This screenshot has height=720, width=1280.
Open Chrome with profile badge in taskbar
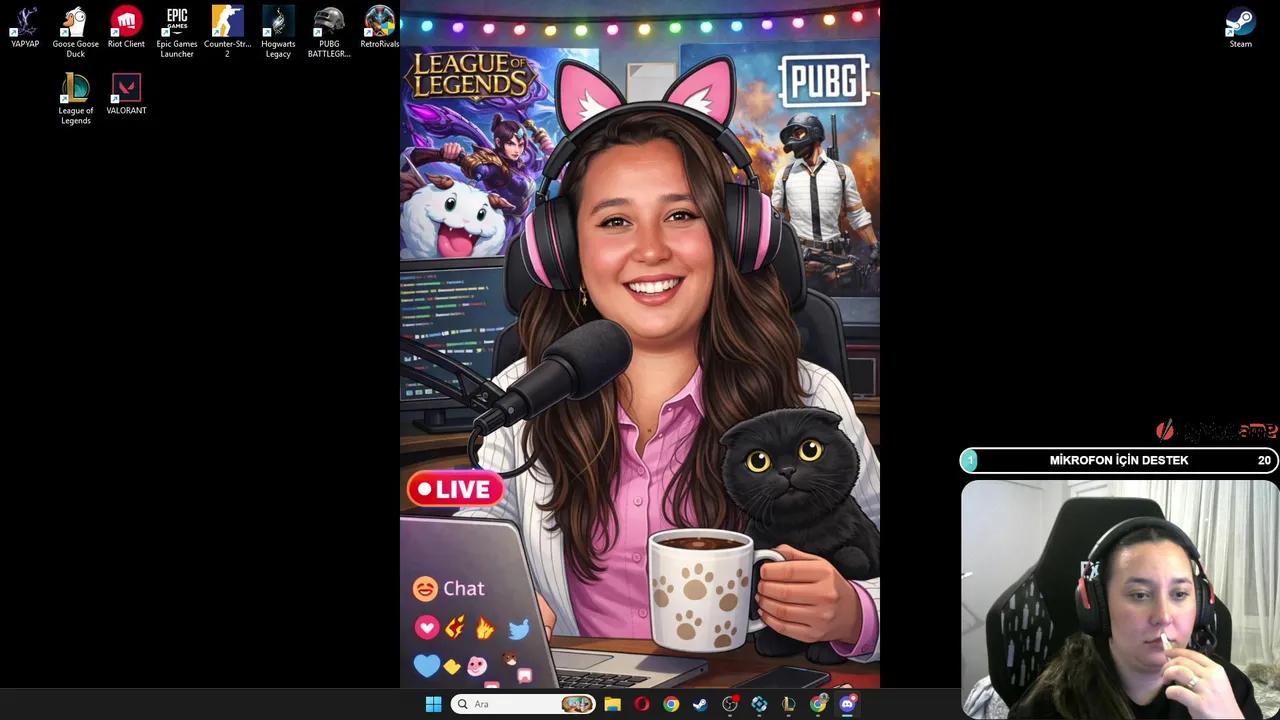click(818, 704)
